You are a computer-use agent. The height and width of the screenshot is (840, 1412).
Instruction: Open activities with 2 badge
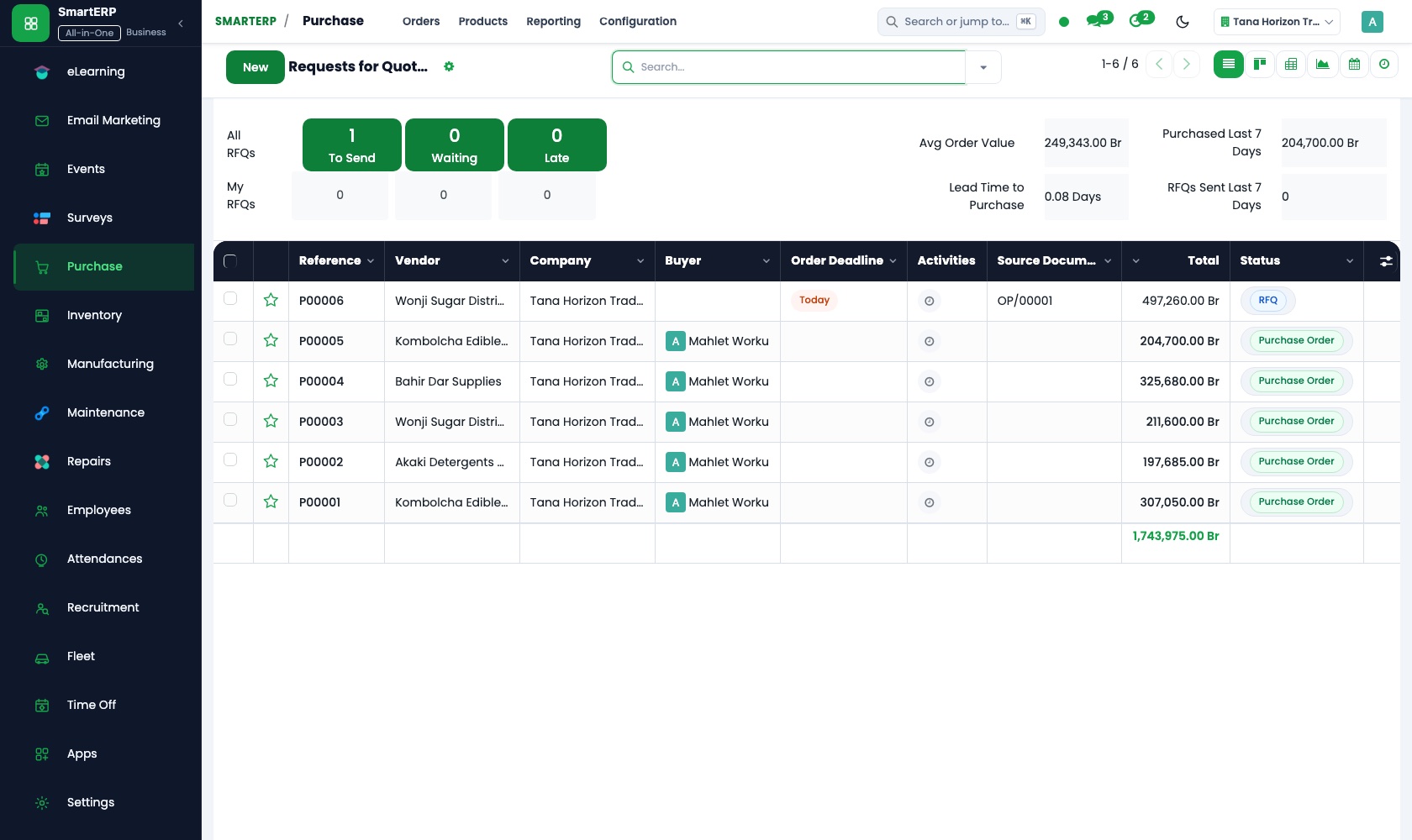(1141, 20)
